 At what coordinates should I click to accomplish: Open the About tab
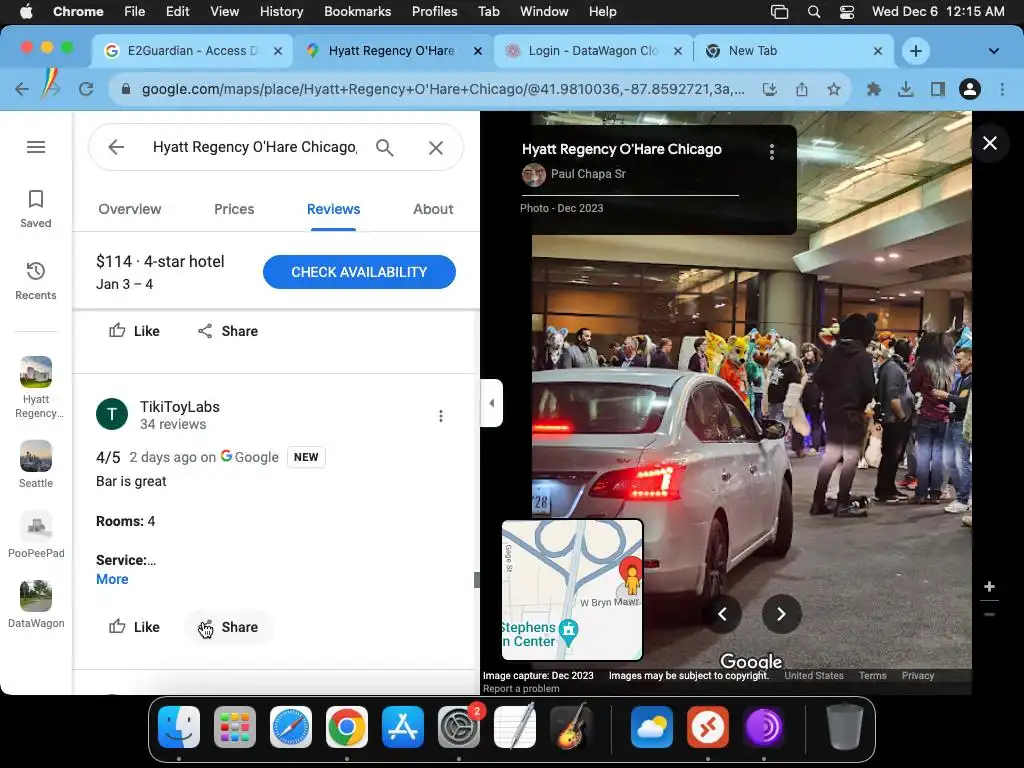(433, 209)
